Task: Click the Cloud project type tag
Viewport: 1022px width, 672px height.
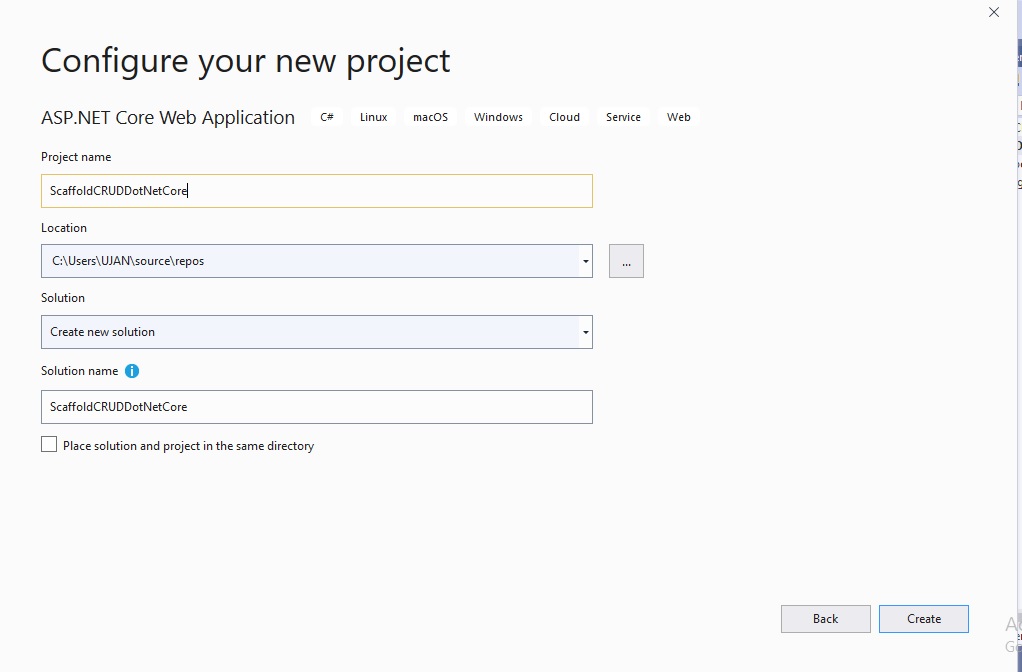Action: (x=564, y=117)
